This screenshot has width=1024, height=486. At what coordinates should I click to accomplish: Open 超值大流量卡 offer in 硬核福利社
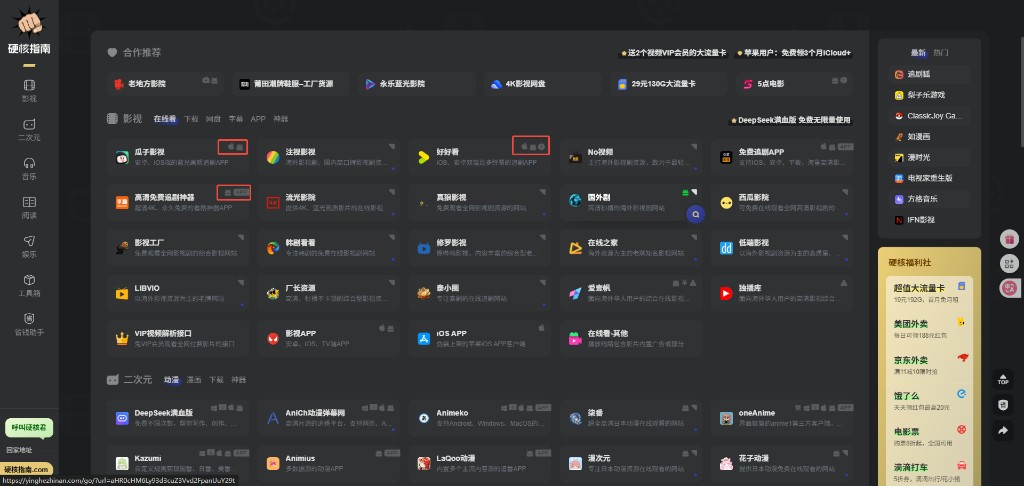(929, 292)
